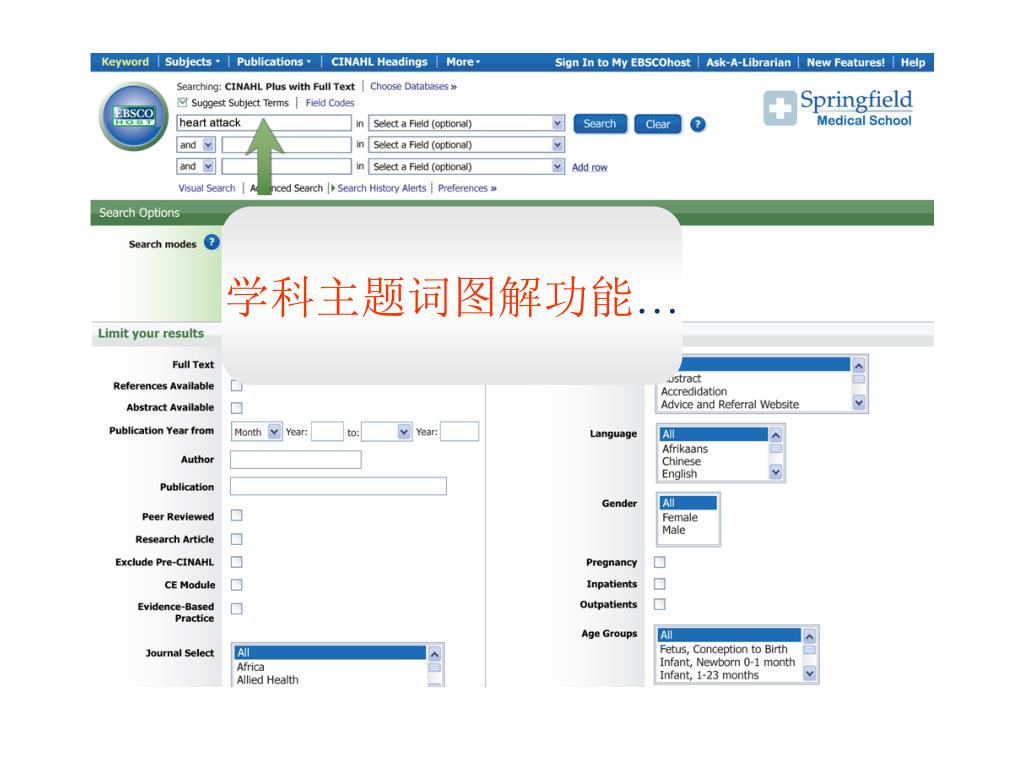Check the Evidence-Based Practice box

point(236,609)
